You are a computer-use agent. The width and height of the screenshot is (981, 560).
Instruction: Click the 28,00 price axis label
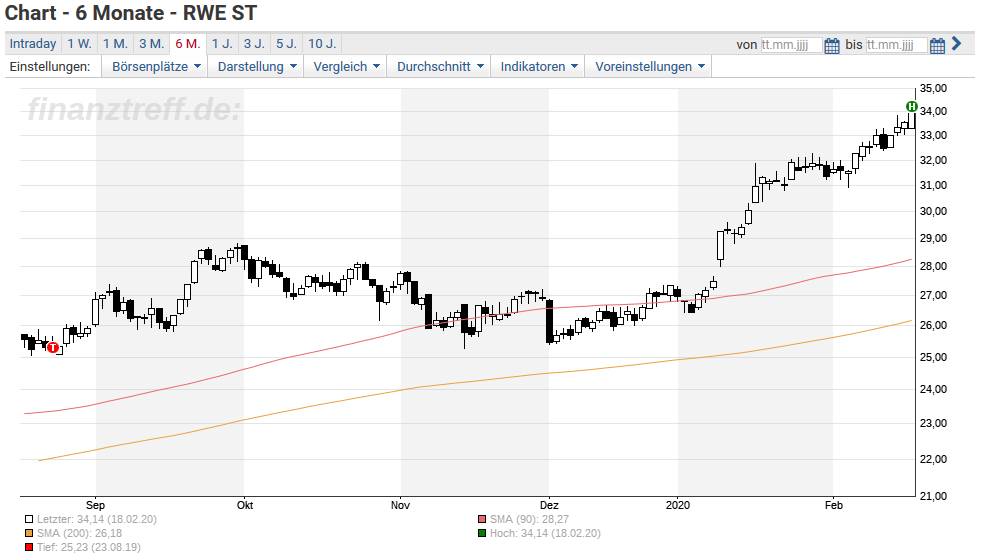(933, 266)
